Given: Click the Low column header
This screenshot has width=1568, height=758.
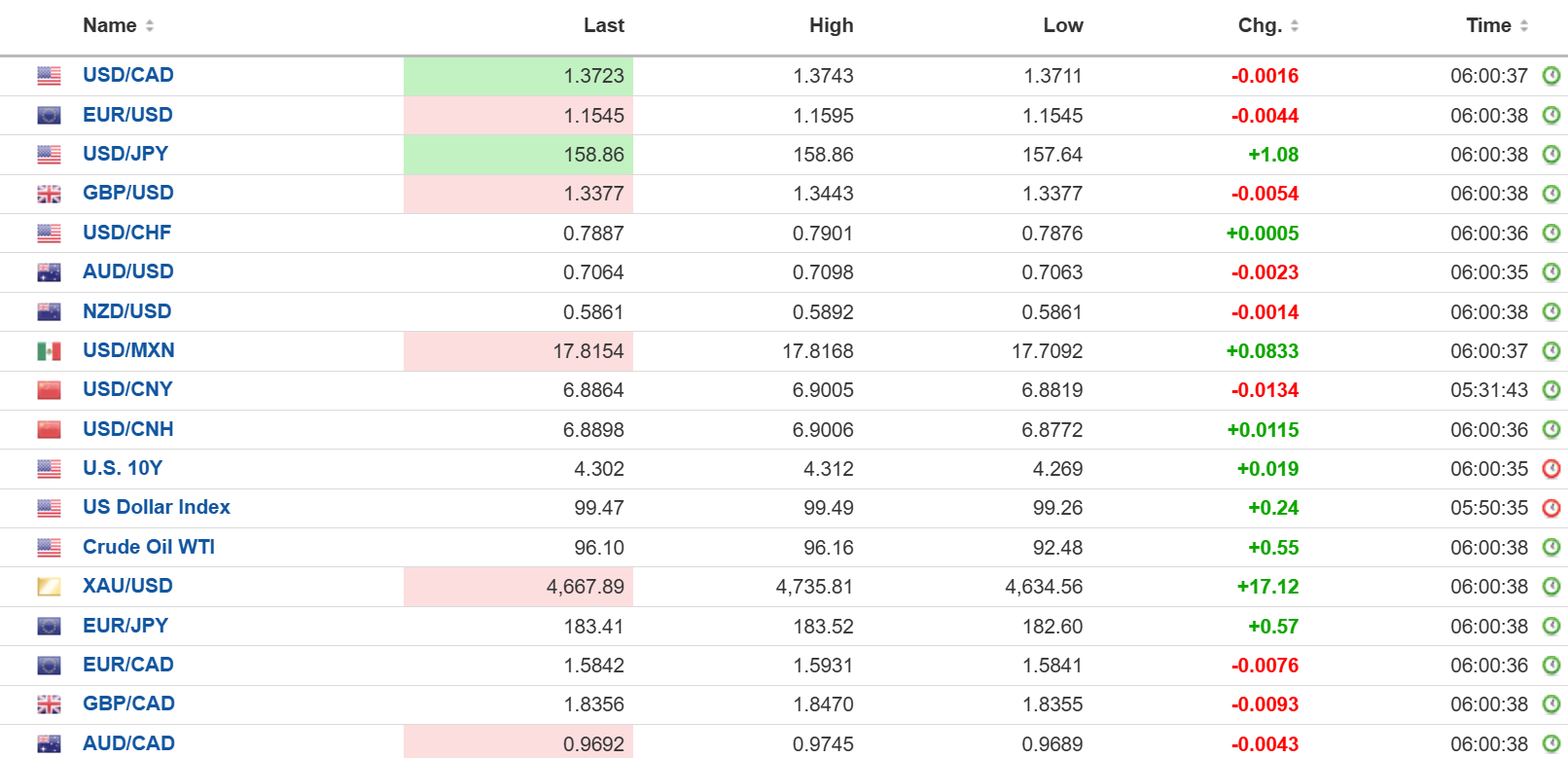Looking at the screenshot, I should 1062,26.
